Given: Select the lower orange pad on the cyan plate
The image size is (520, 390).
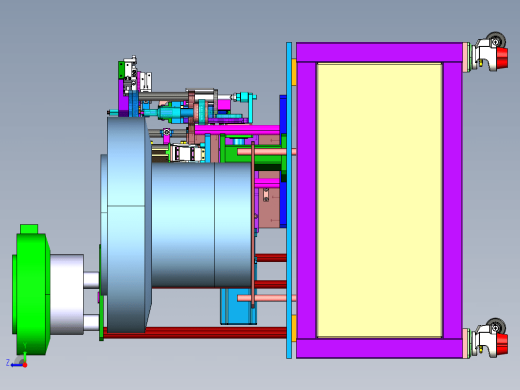Looking at the screenshot, I should pyautogui.click(x=294, y=328).
